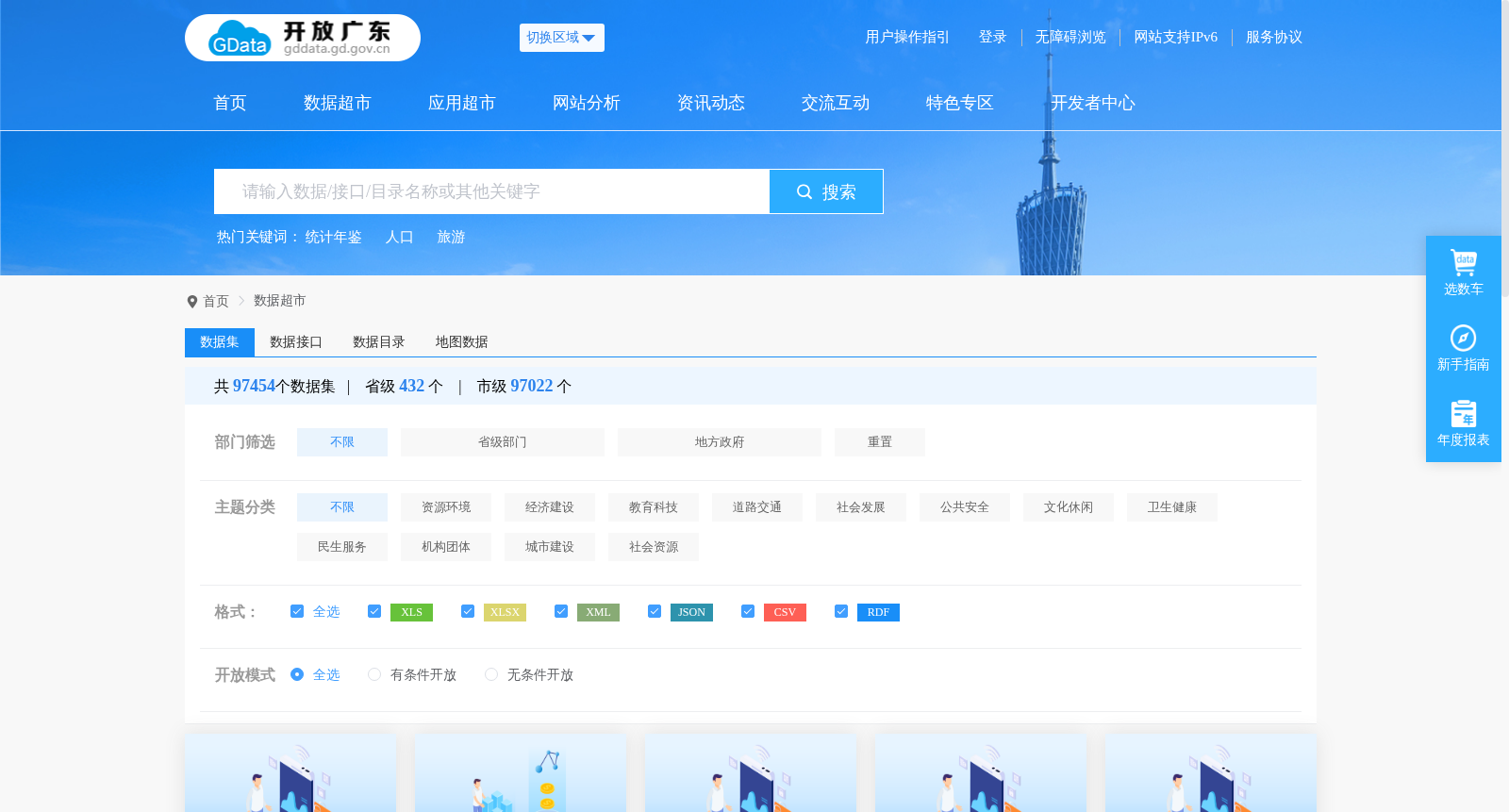Select 不限 in 部门筛选 row
Viewport: 1509px width, 812px height.
[342, 442]
